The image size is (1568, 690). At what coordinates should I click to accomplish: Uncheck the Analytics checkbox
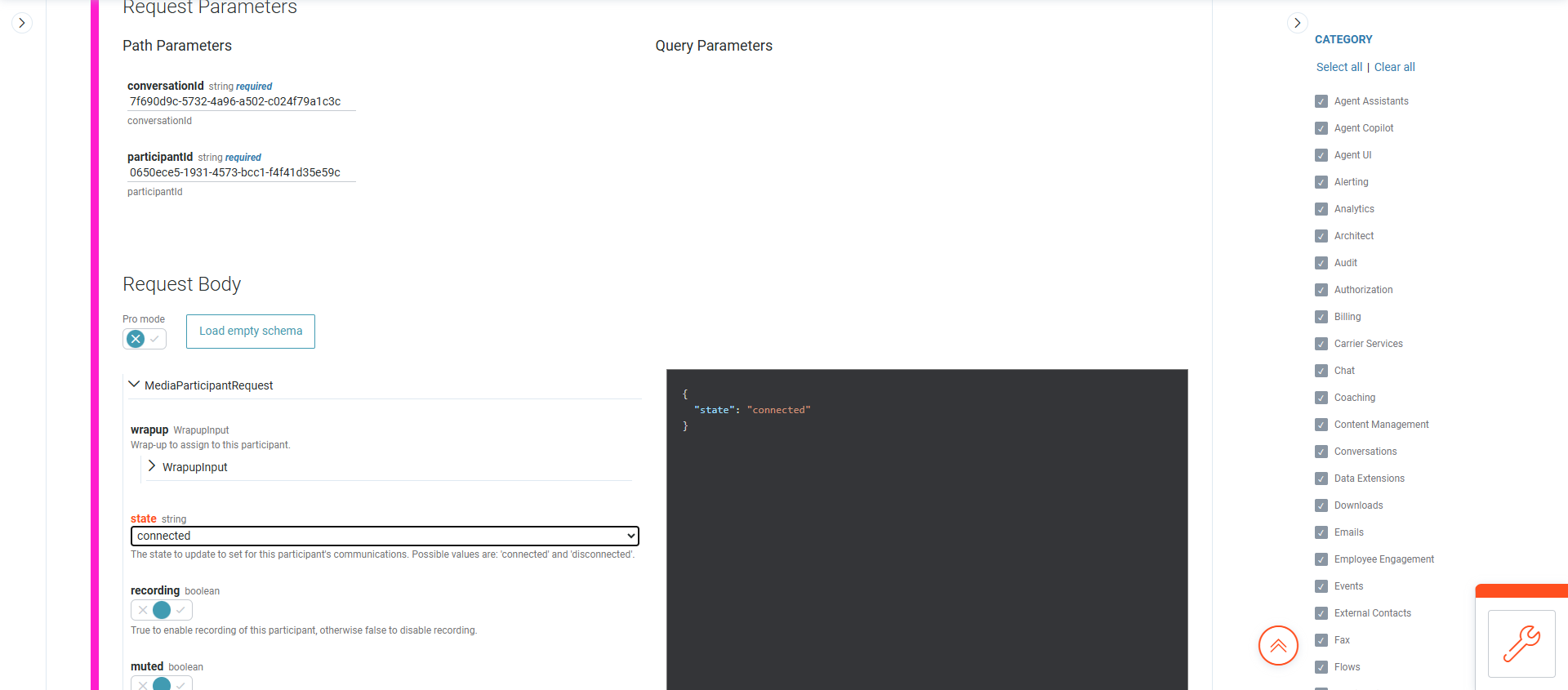click(1321, 209)
